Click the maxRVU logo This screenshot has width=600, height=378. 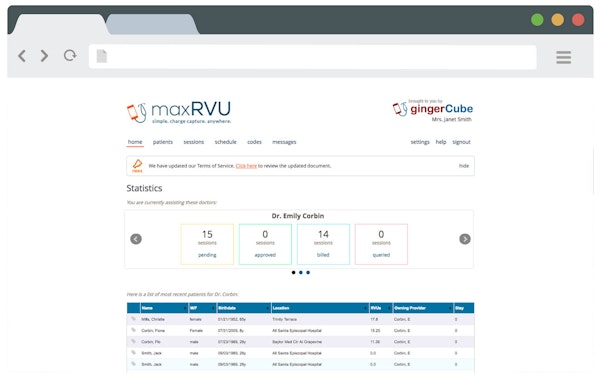pos(179,112)
